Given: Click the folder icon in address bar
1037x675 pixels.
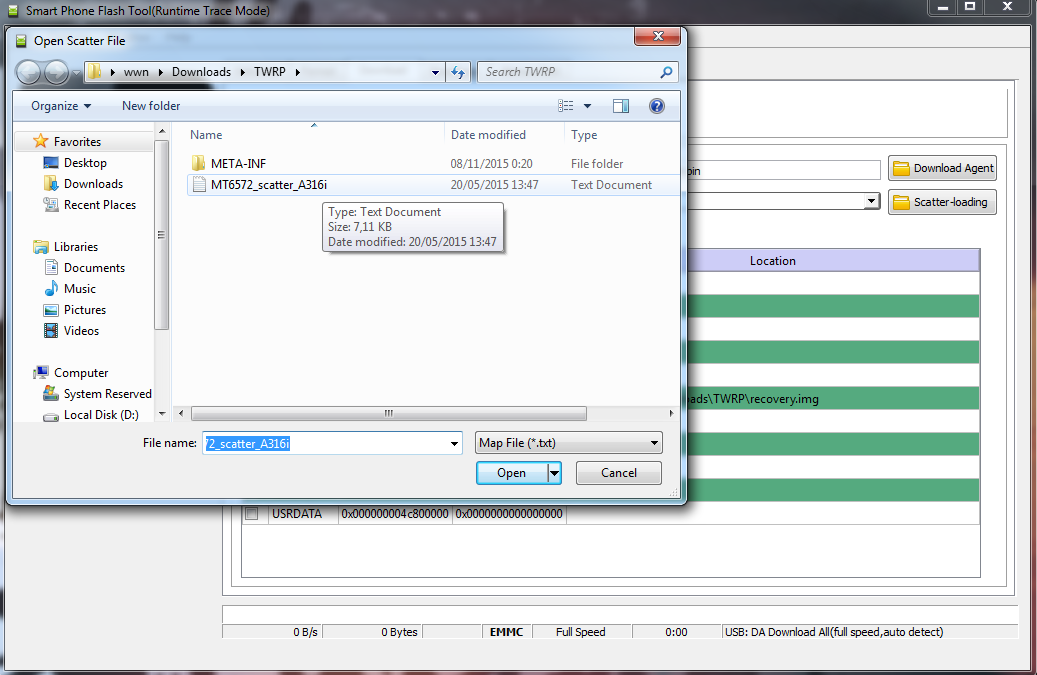Looking at the screenshot, I should (95, 71).
